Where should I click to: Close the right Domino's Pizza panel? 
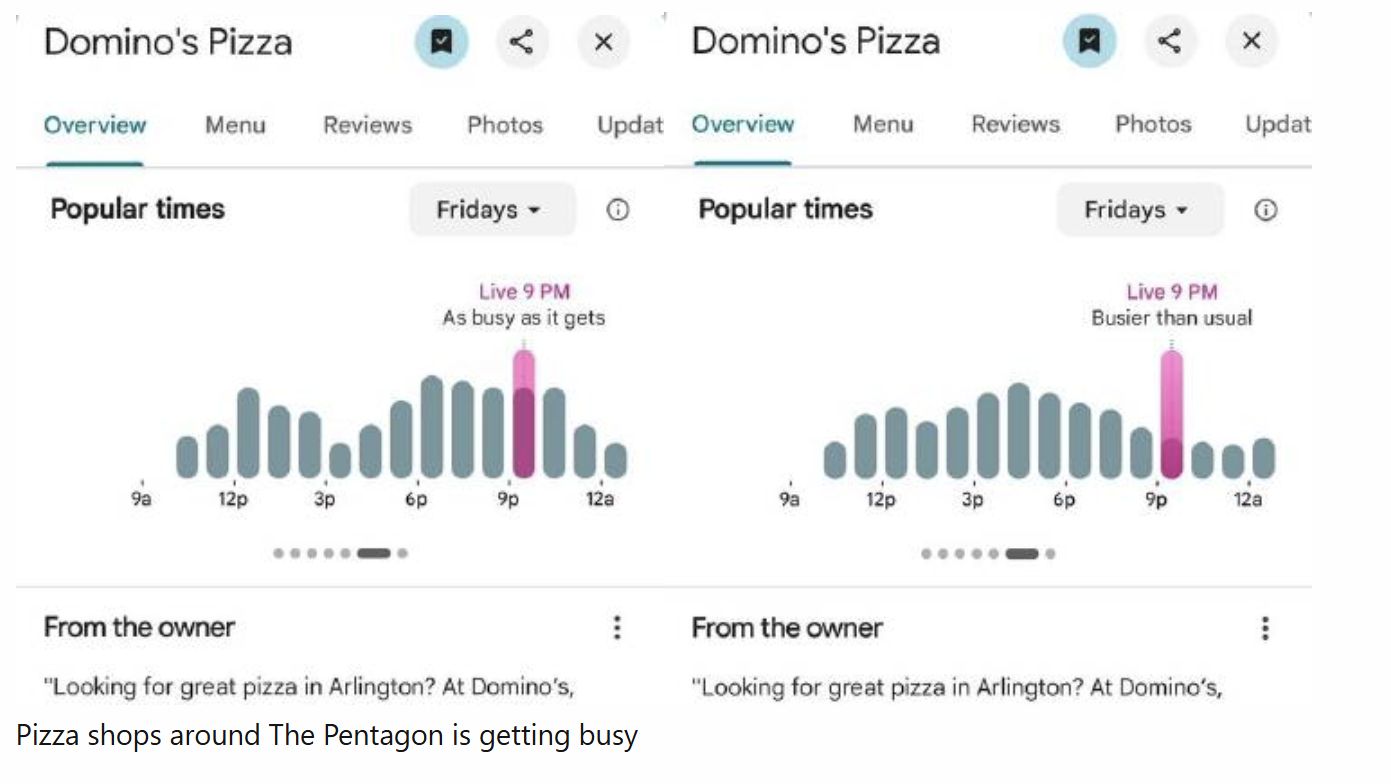1251,41
